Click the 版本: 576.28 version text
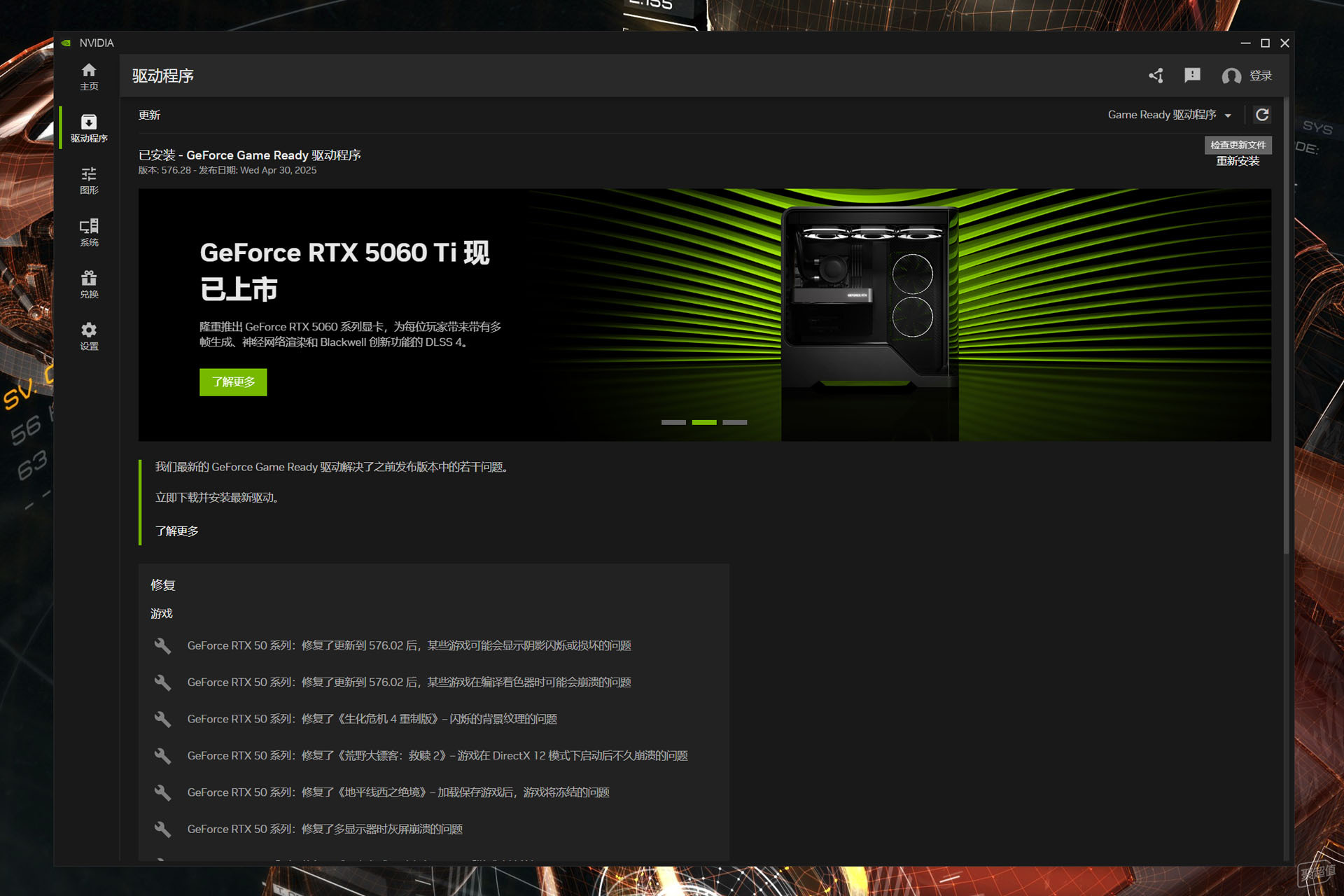The height and width of the screenshot is (896, 1344). 164,170
